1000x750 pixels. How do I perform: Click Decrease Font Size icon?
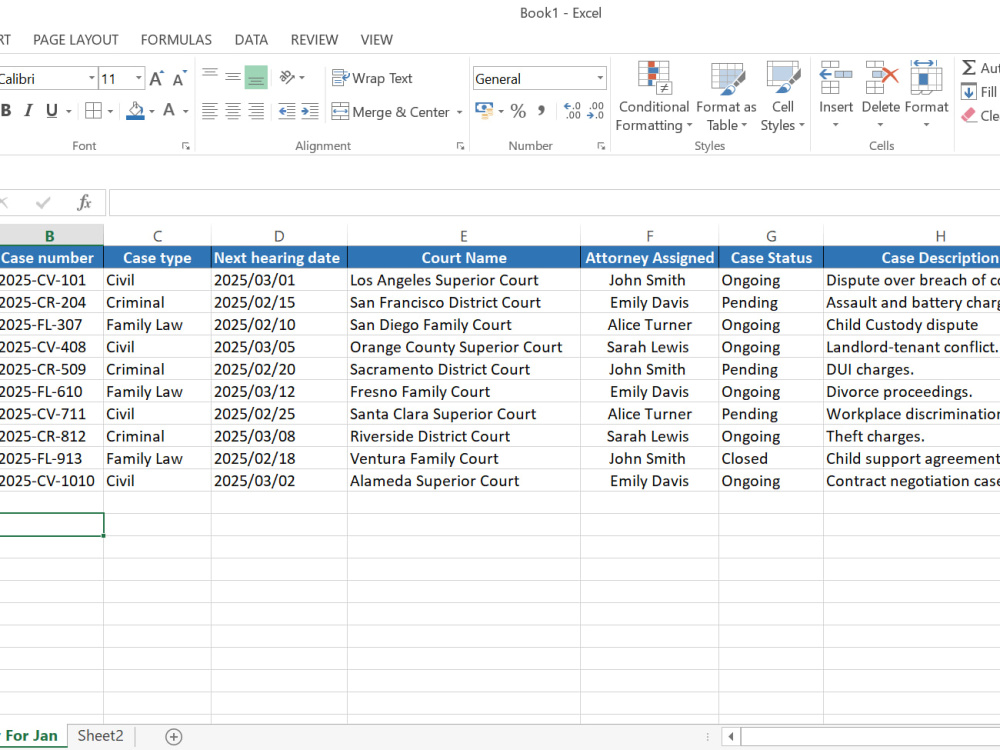click(x=179, y=79)
